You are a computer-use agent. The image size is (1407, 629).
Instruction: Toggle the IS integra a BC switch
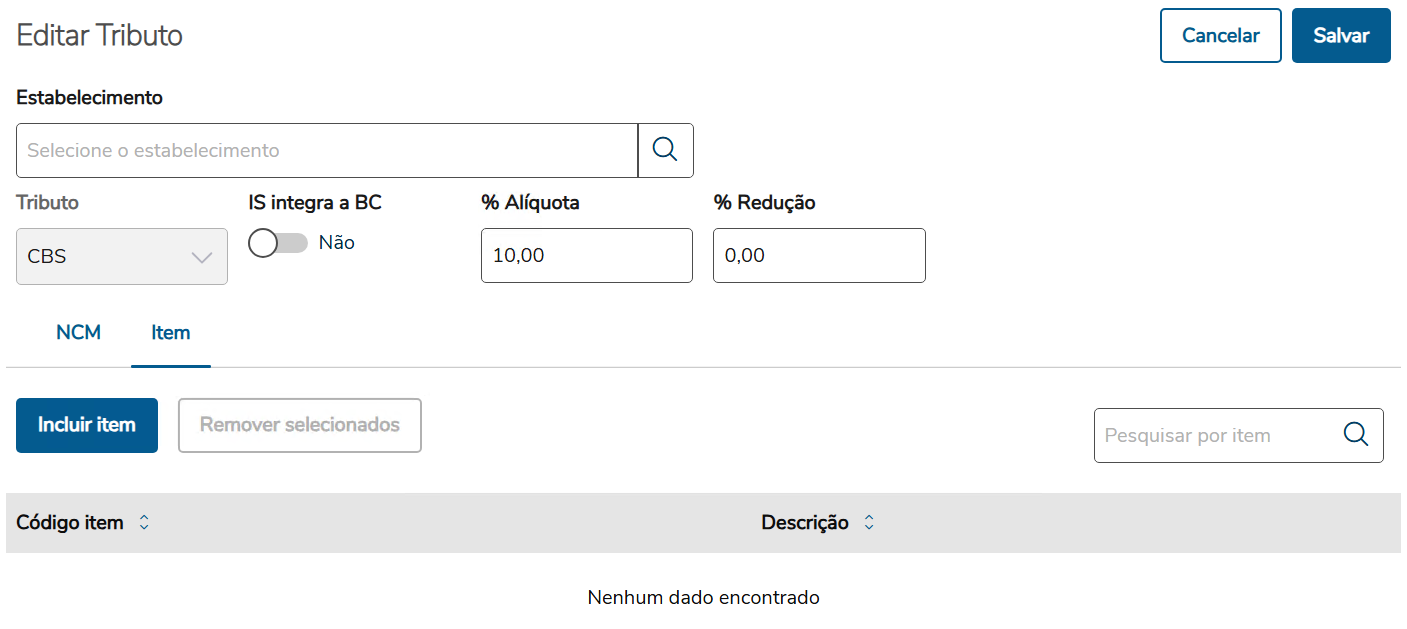[277, 243]
